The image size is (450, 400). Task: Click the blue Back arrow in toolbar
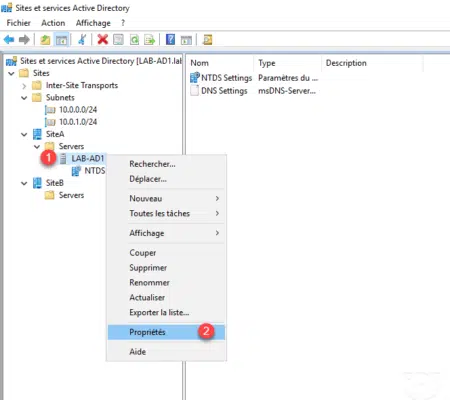coord(9,40)
